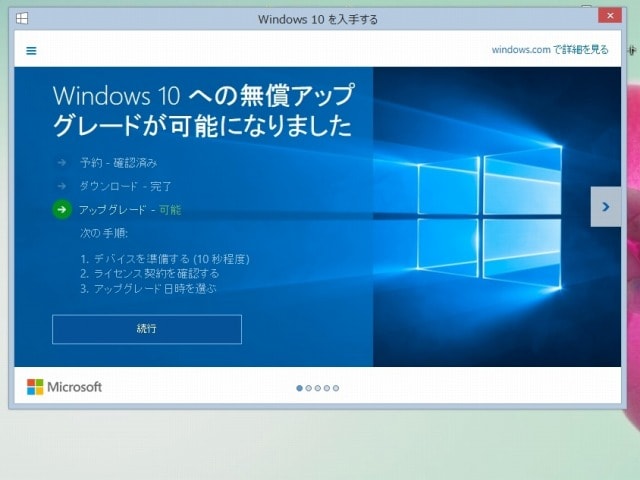The width and height of the screenshot is (640, 480).
Task: Select the green arrow beside アップグレード - 可能
Action: point(61,209)
